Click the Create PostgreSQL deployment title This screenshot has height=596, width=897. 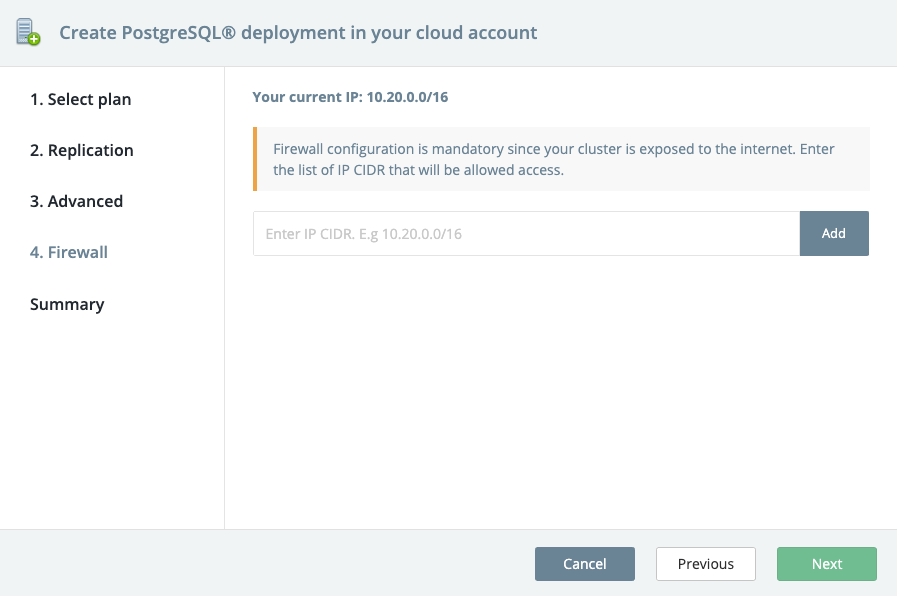pos(298,33)
